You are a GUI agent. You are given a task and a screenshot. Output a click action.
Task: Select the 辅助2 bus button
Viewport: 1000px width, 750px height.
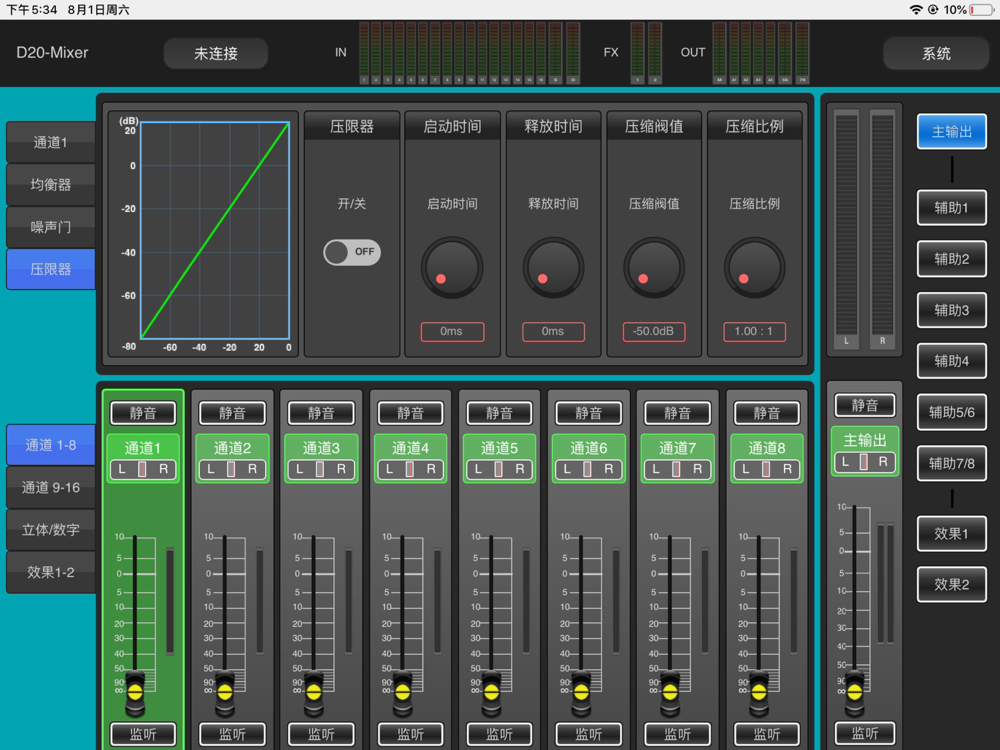click(x=952, y=259)
